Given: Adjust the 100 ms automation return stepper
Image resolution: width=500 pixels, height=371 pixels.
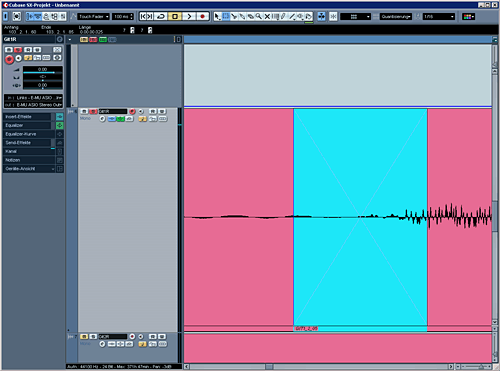Looking at the screenshot, I should point(131,16).
